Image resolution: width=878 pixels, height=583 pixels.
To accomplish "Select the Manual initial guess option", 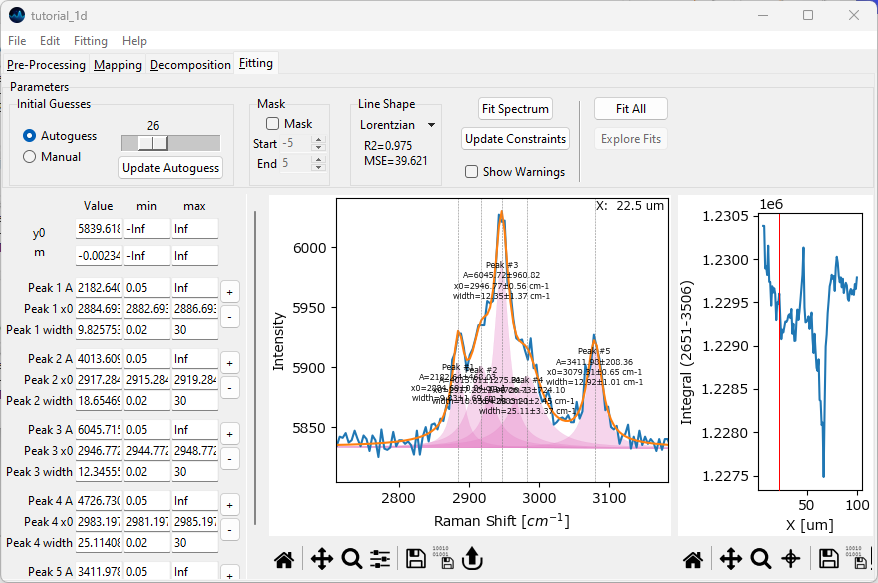I will click(x=30, y=157).
